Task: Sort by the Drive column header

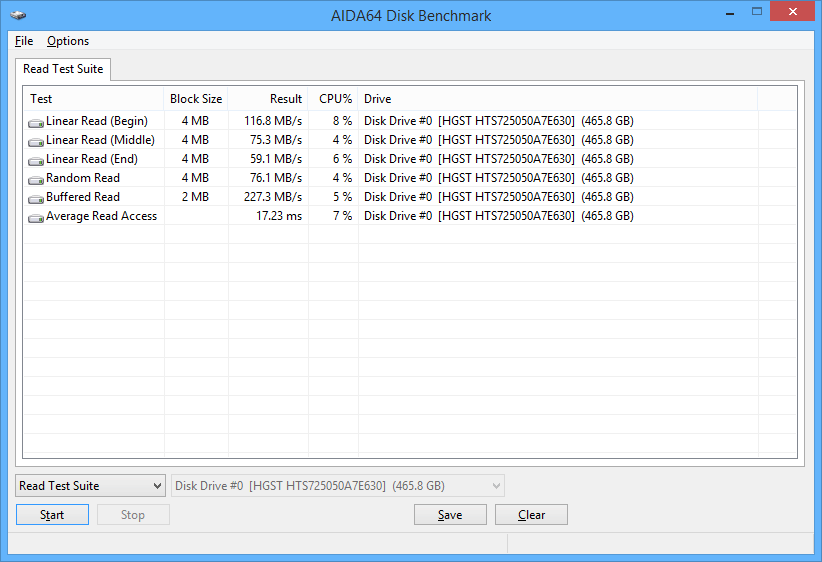Action: tap(558, 99)
